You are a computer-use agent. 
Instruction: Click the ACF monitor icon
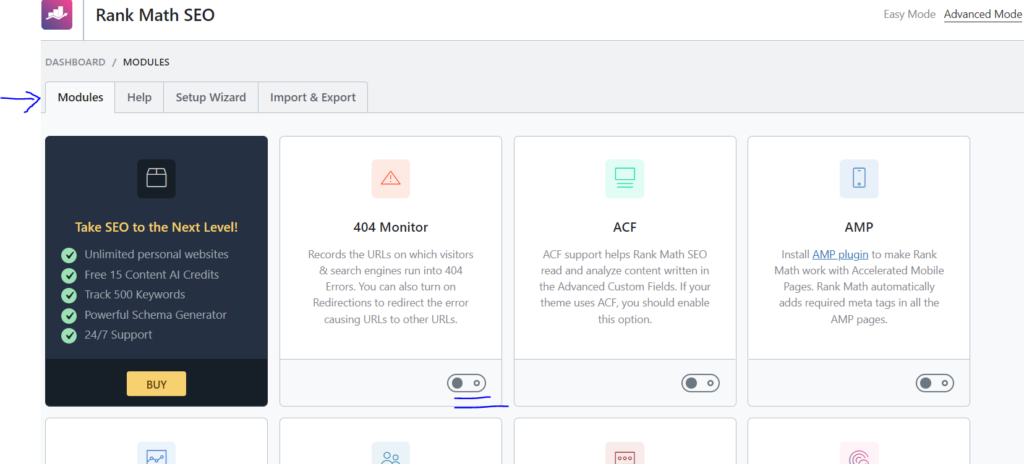625,178
